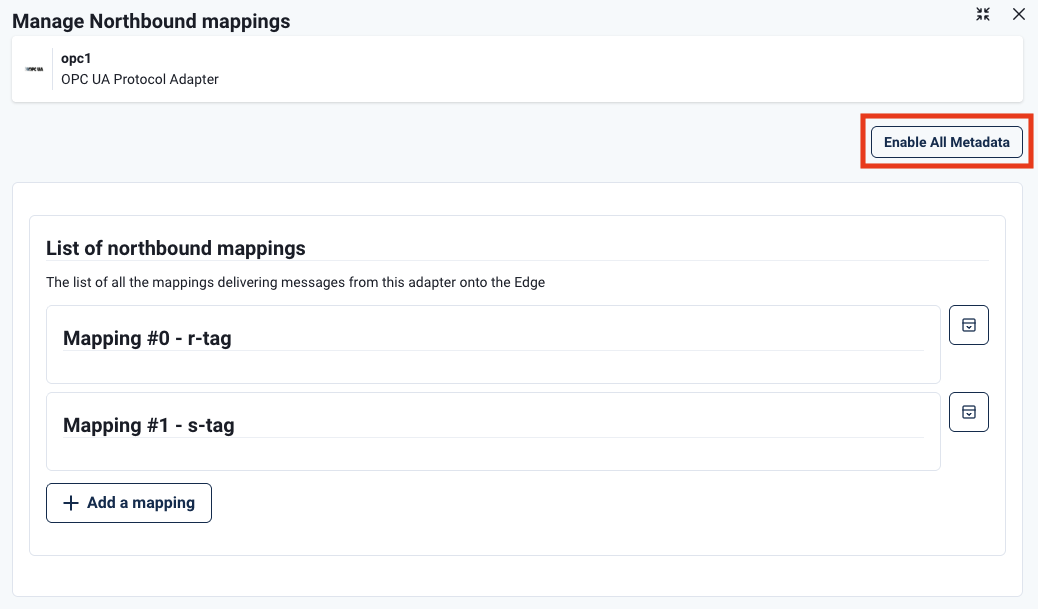Click the OPC UA protocol adapter logo
The height and width of the screenshot is (609, 1038).
(x=34, y=69)
